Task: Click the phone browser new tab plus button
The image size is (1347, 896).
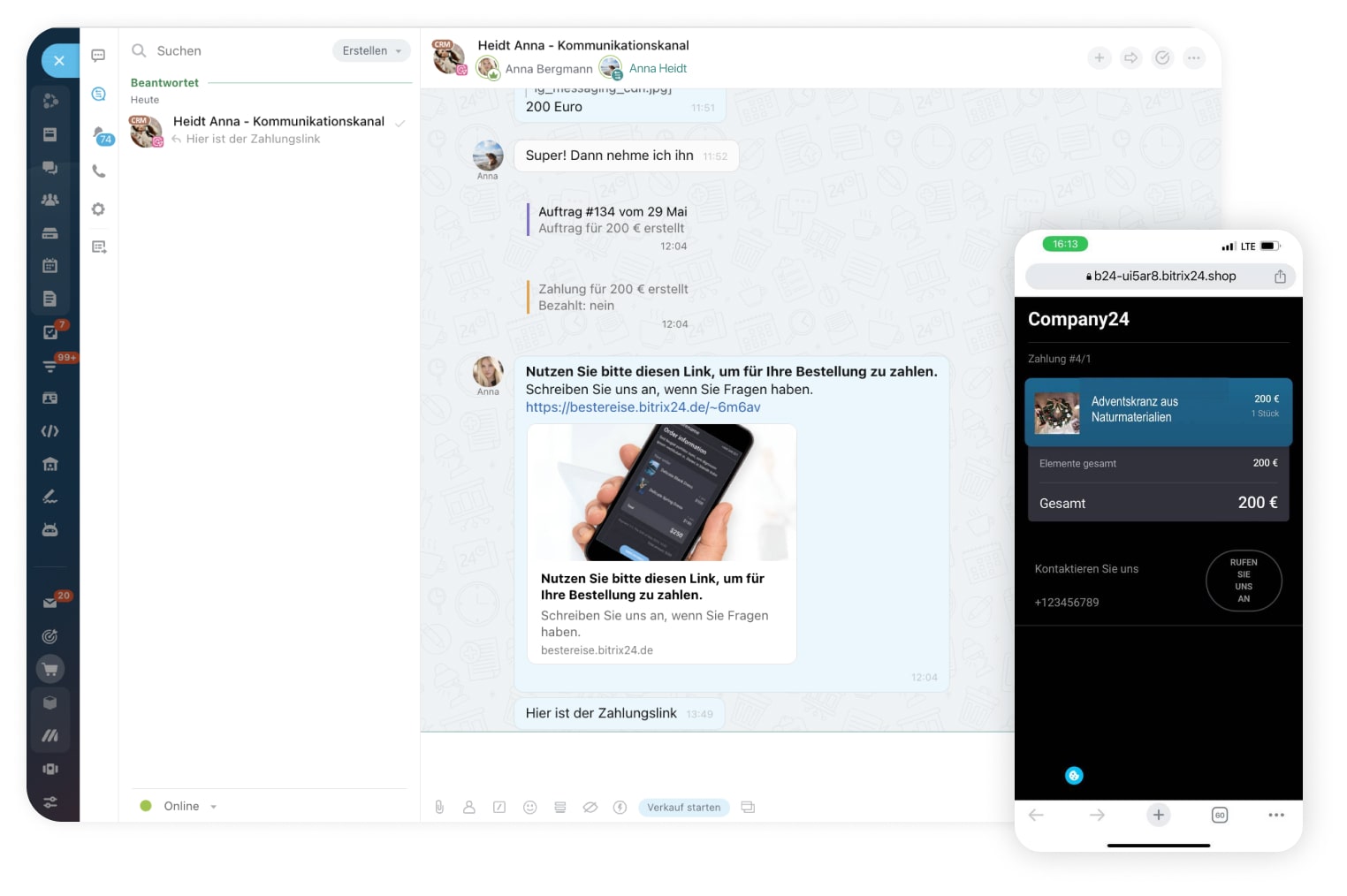Action: point(1159,815)
